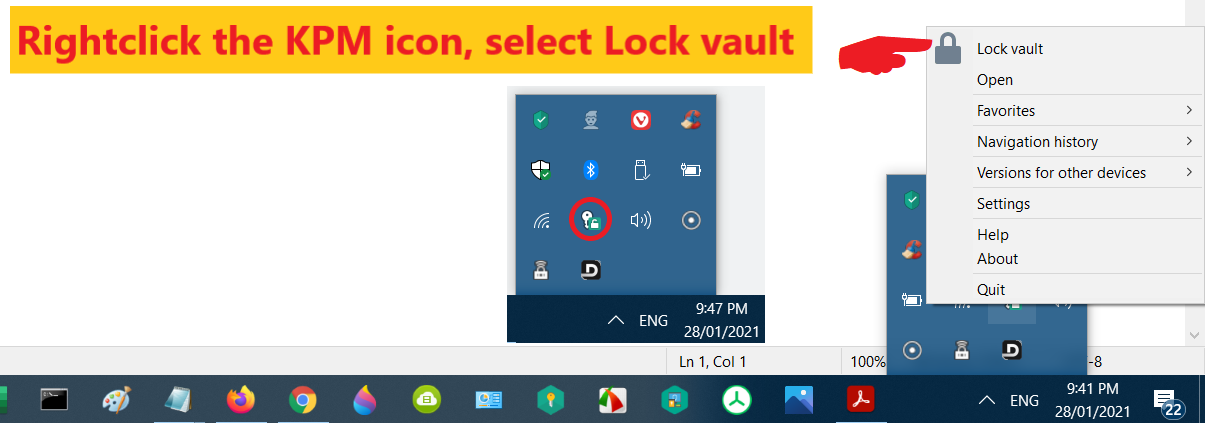This screenshot has width=1210, height=423.
Task: Open the red PDF reader taskbar icon
Action: pos(861,400)
